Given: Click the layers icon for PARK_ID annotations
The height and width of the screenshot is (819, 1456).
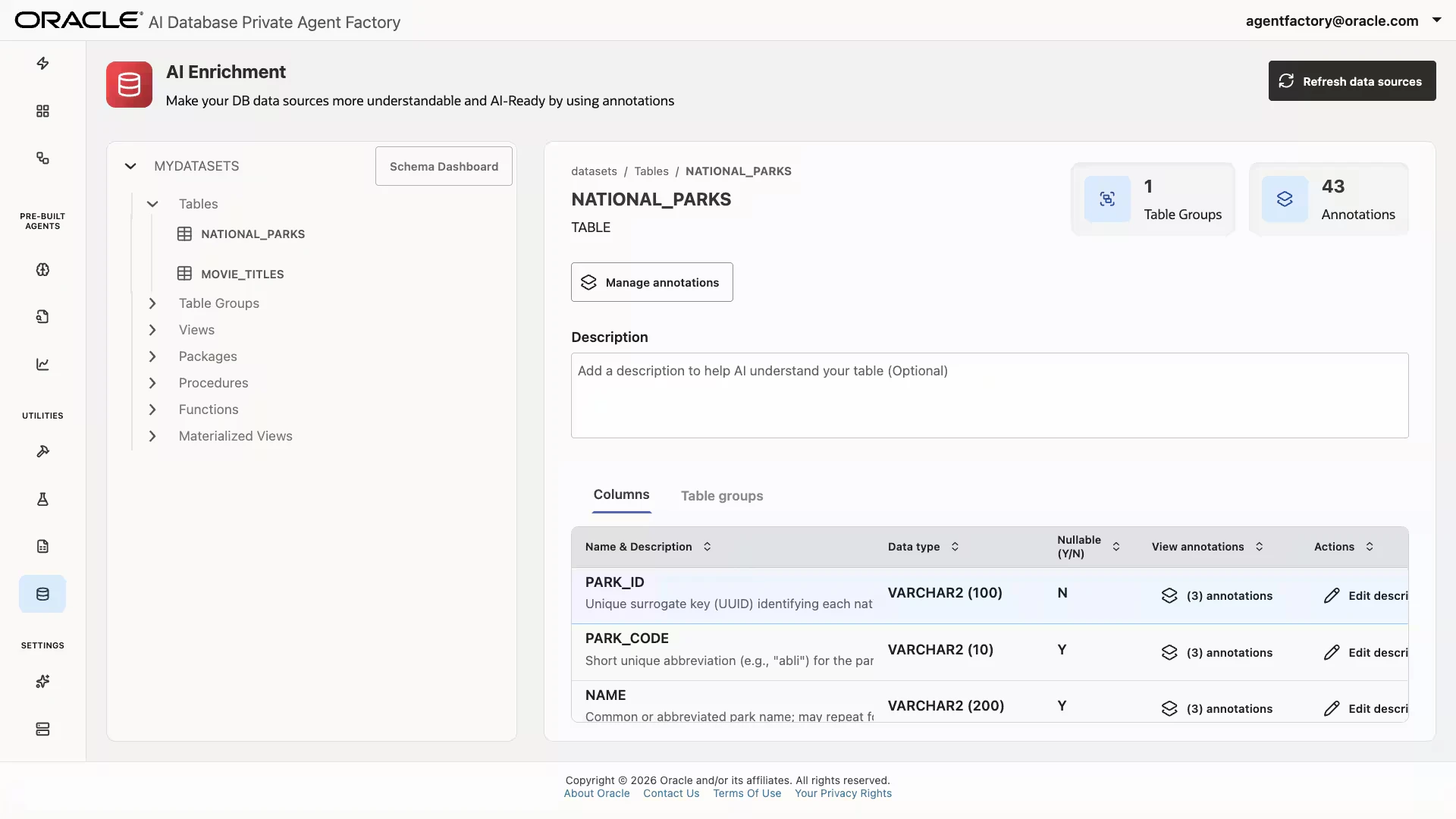Looking at the screenshot, I should 1169,596.
